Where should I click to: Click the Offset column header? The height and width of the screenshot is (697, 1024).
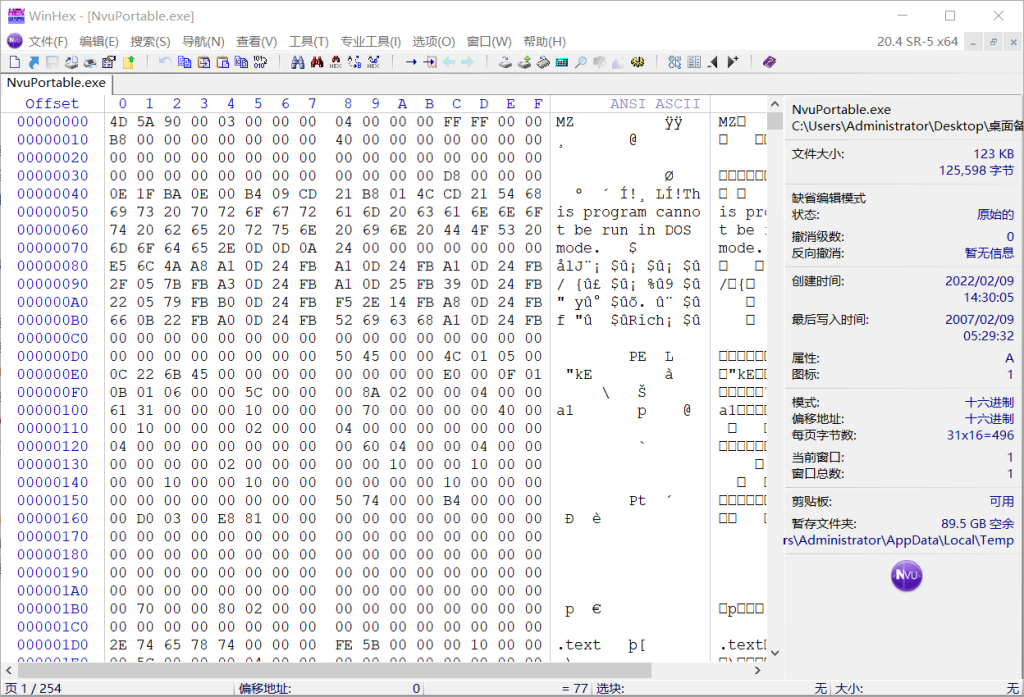point(52,103)
